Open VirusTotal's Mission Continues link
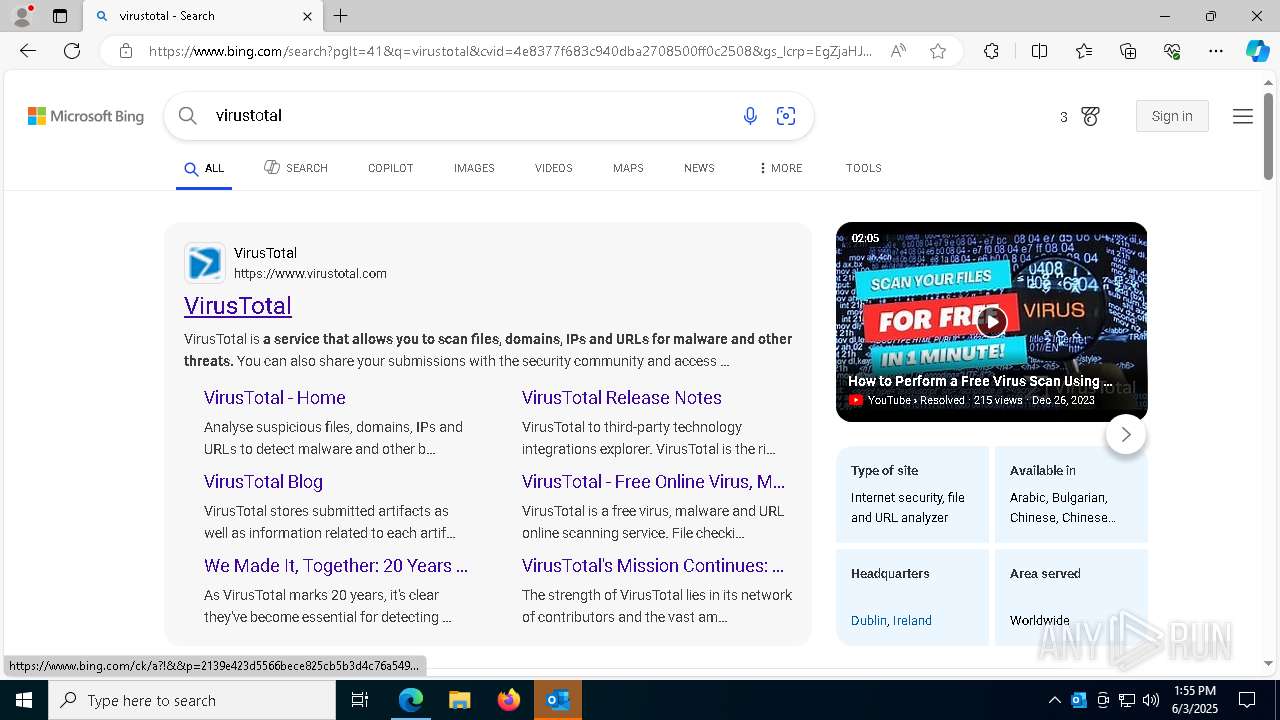 pyautogui.click(x=653, y=566)
